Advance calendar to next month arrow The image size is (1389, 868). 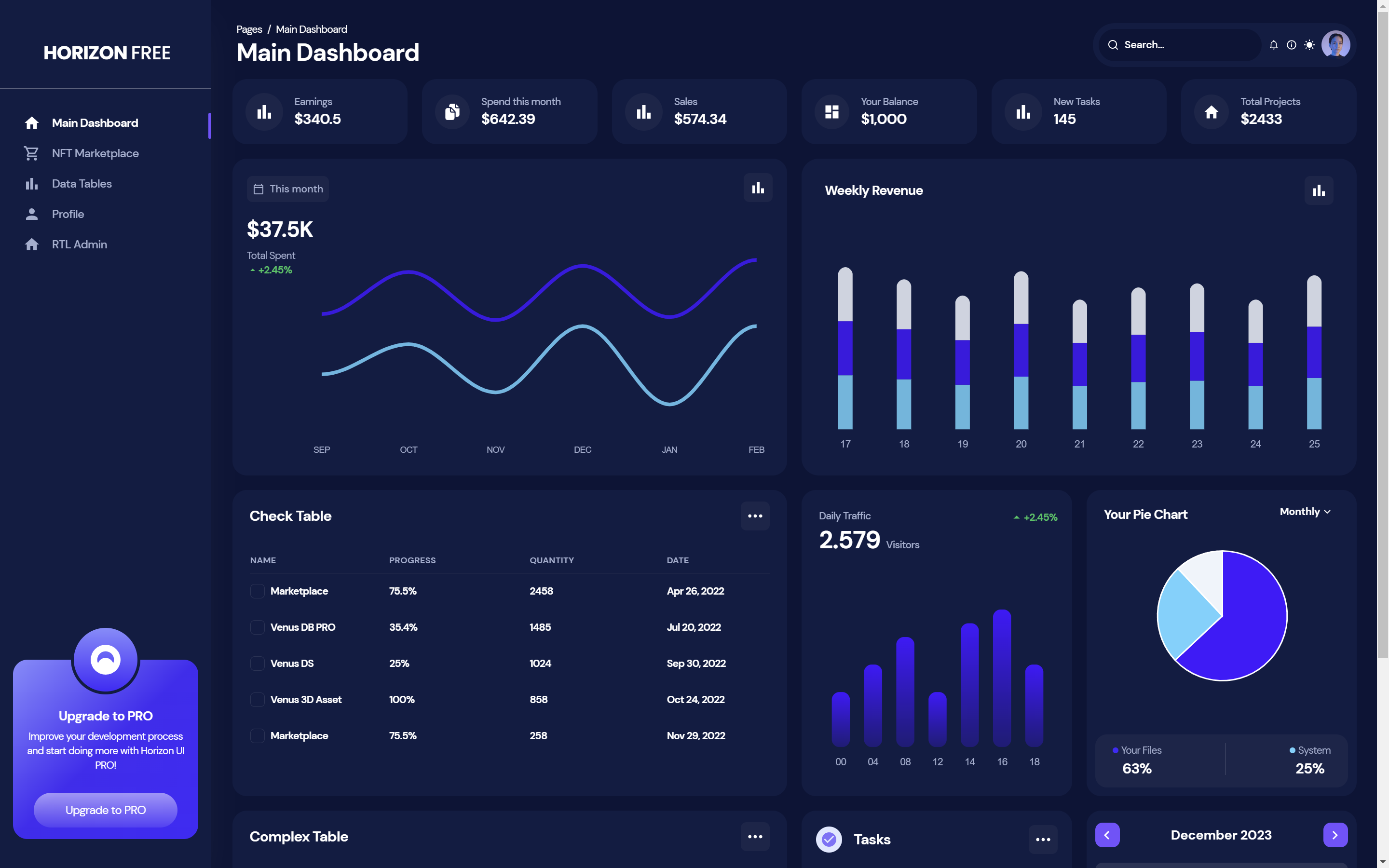point(1335,835)
